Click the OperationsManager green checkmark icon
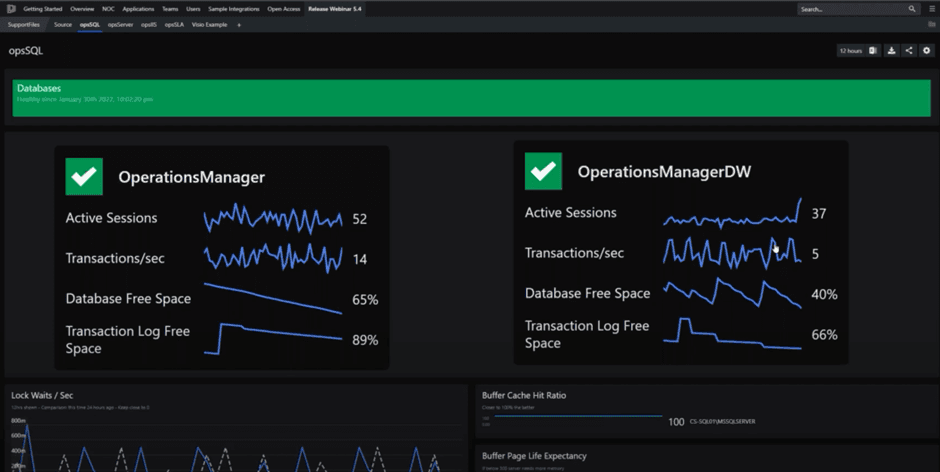The height and width of the screenshot is (472, 940). click(84, 176)
